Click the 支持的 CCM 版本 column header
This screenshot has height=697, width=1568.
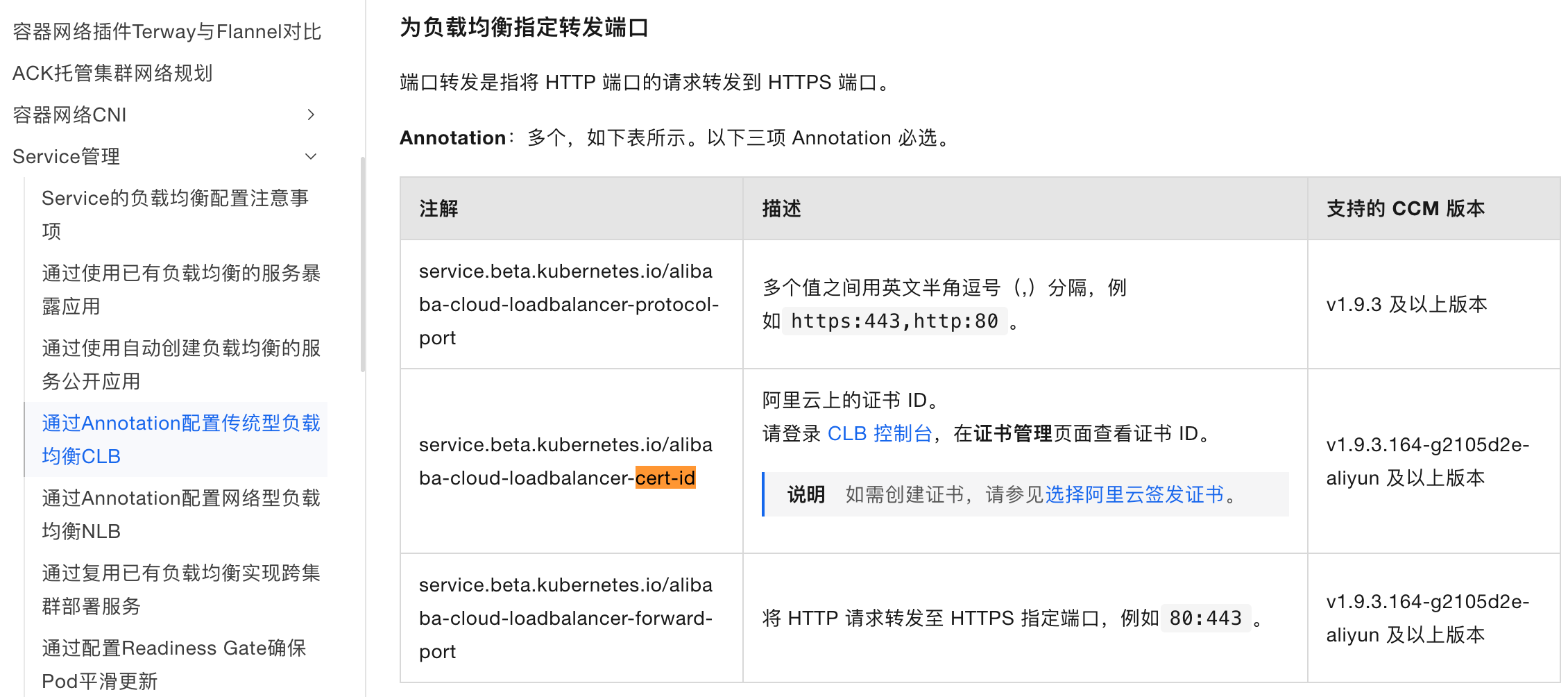click(1434, 208)
